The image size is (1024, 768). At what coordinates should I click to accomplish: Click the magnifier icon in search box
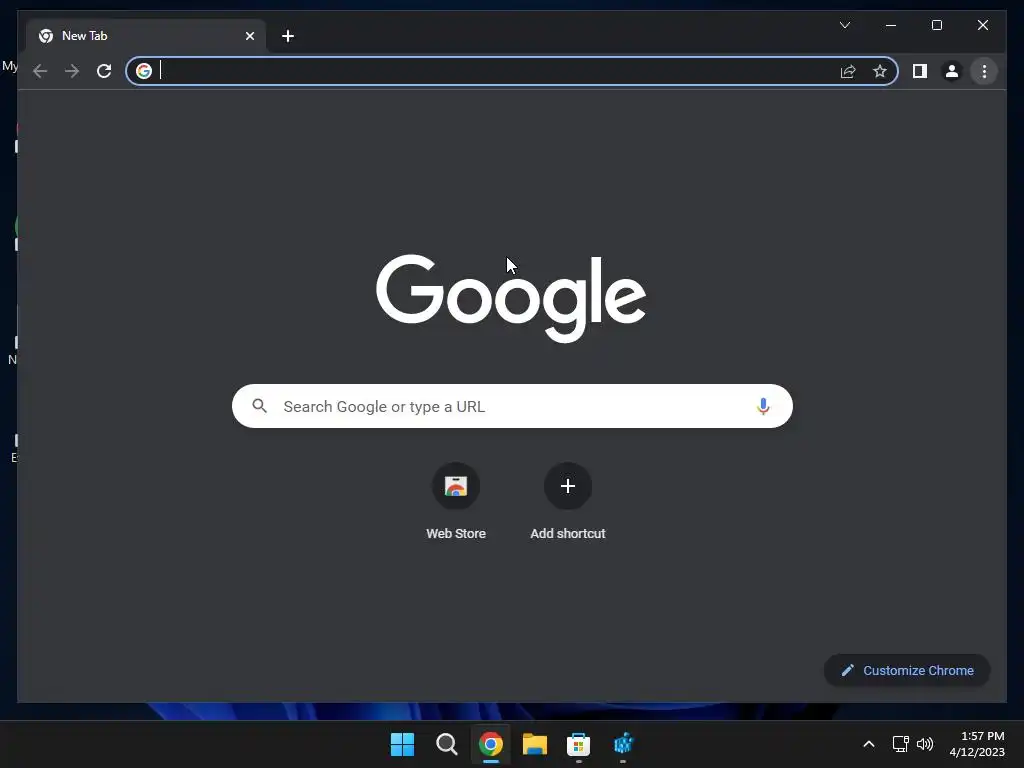259,406
